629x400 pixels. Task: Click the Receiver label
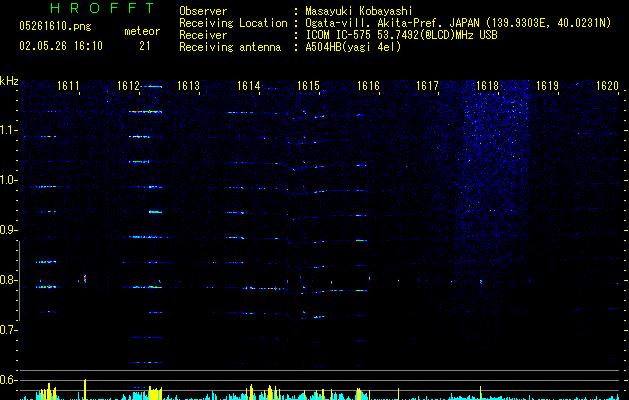point(203,35)
